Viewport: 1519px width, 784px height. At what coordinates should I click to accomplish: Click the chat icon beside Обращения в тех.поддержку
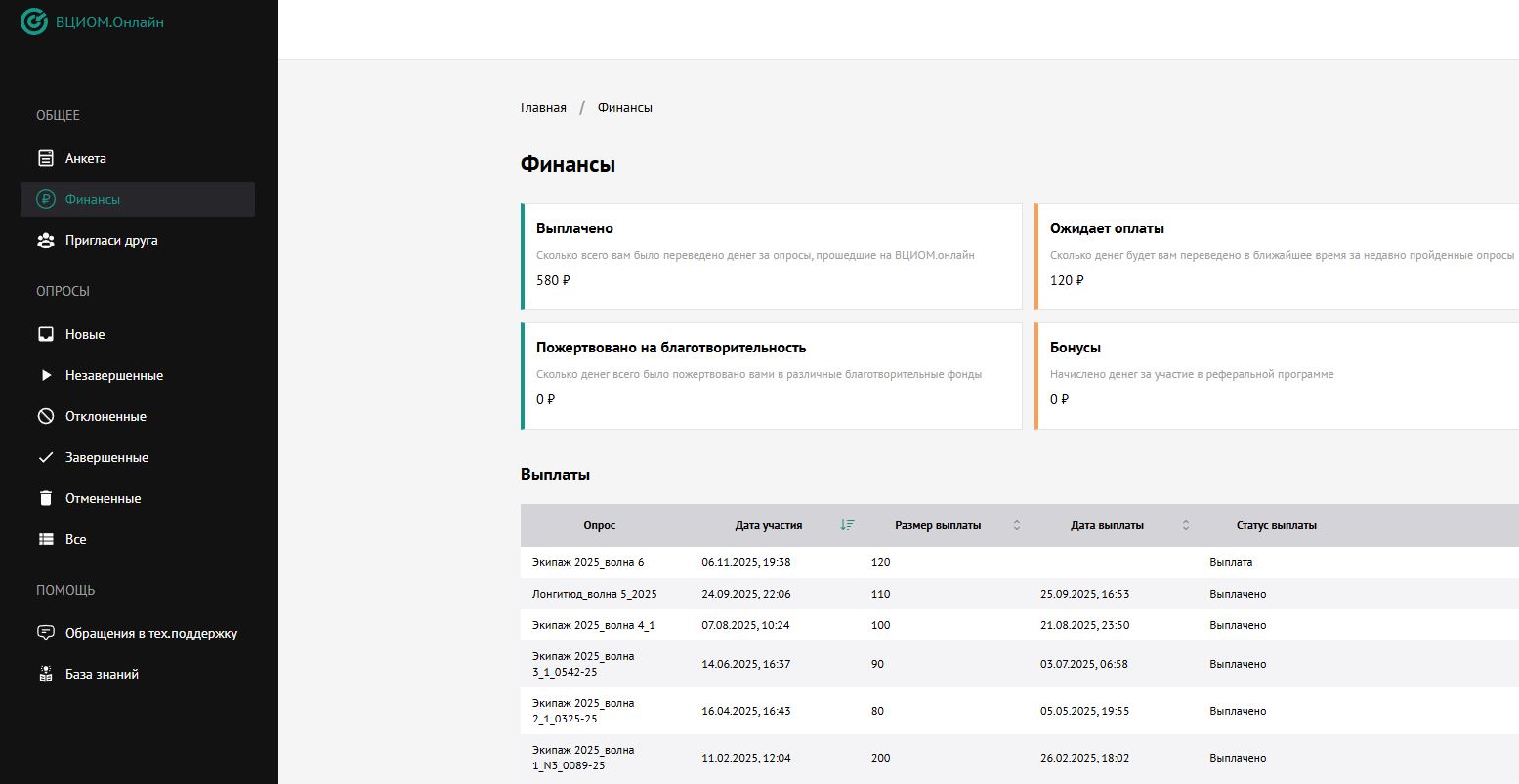click(x=45, y=633)
